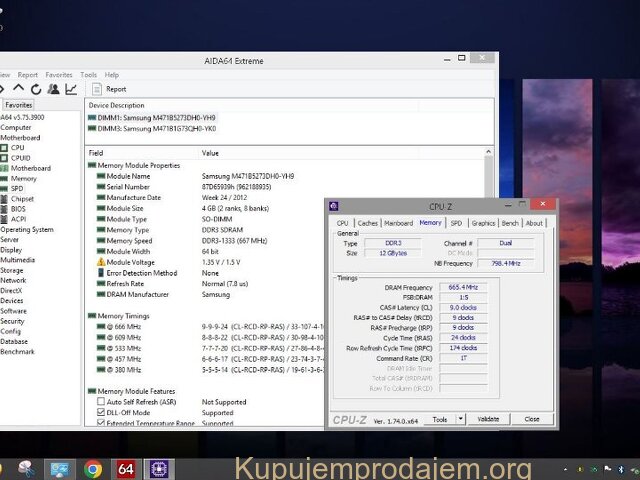The width and height of the screenshot is (640, 480).
Task: Click the Refresh toolbar icon in AIDA64
Action: (36, 89)
